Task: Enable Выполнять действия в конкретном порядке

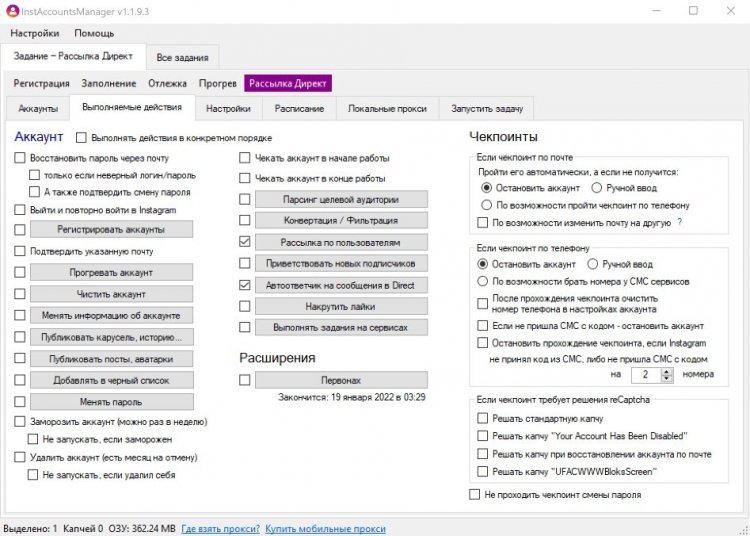Action: (82, 138)
